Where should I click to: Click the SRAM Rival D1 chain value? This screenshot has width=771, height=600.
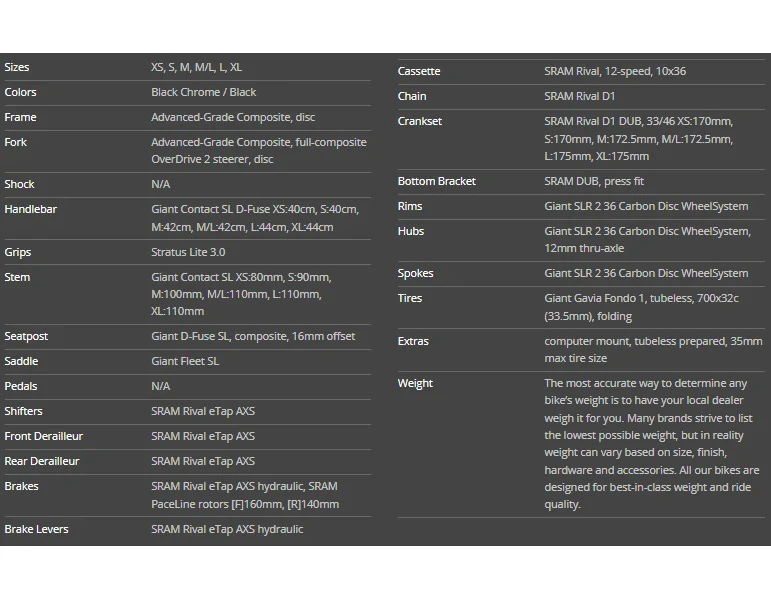pyautogui.click(x=580, y=96)
